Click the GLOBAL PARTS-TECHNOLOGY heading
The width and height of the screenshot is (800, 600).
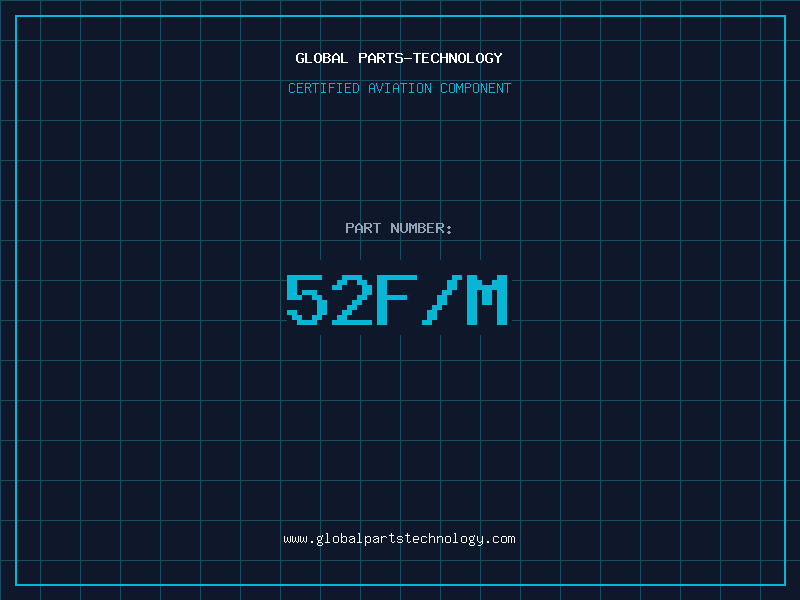pyautogui.click(x=399, y=58)
